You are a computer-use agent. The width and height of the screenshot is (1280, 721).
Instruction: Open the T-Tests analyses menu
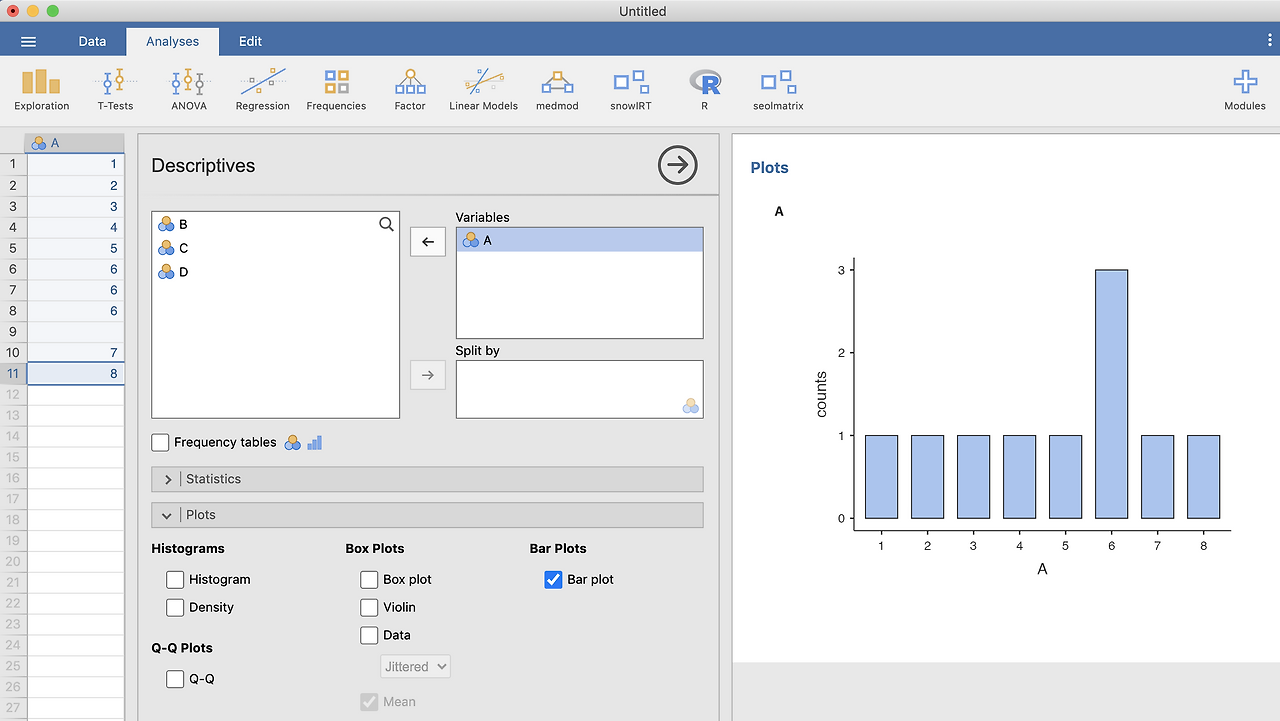coord(115,90)
